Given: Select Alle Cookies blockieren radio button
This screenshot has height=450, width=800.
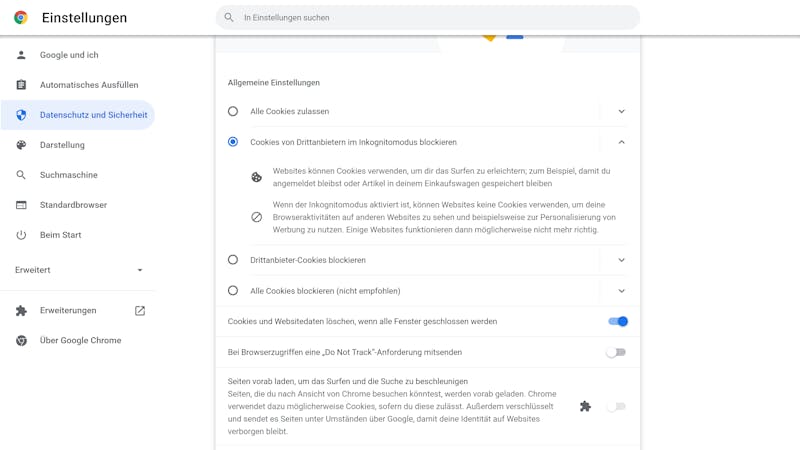Looking at the screenshot, I should click(233, 290).
